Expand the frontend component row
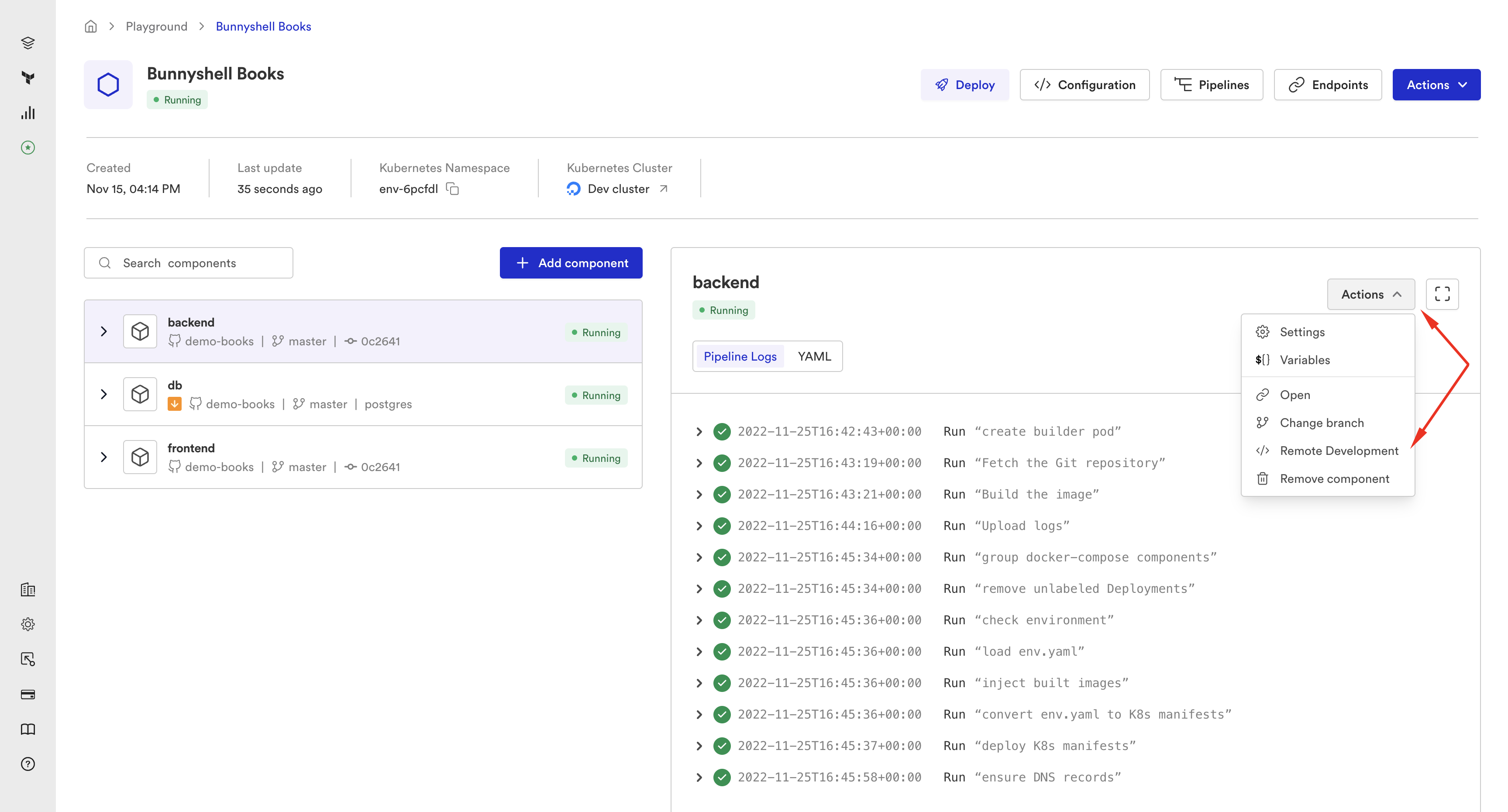 click(x=103, y=457)
